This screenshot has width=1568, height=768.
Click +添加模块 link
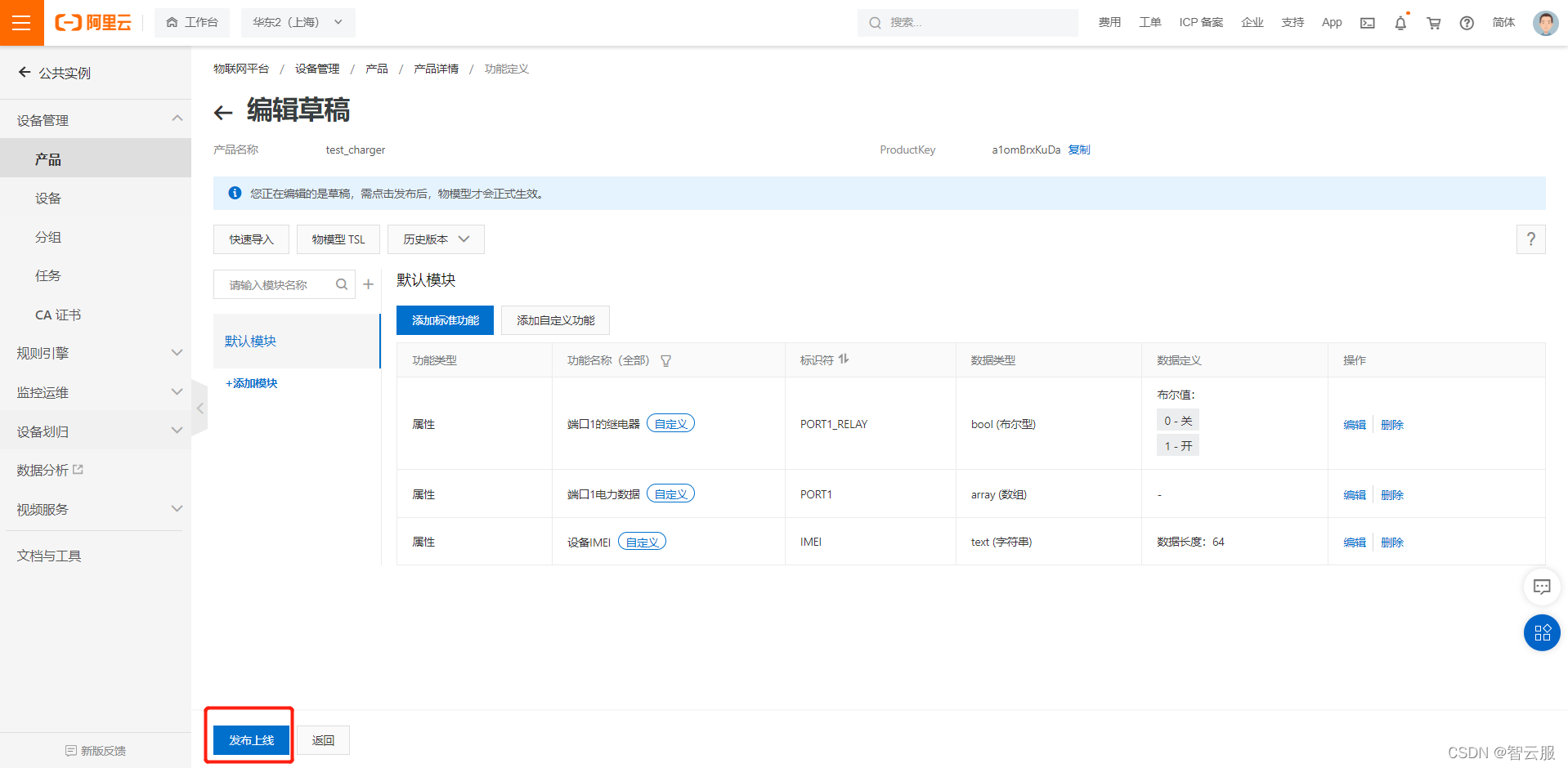[252, 383]
